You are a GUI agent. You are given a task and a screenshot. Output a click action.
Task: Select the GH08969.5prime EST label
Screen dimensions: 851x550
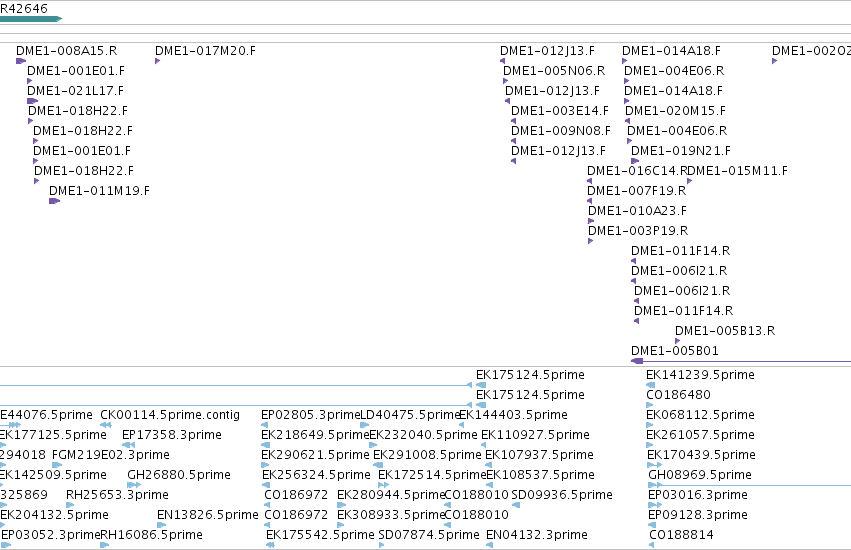[x=700, y=476]
